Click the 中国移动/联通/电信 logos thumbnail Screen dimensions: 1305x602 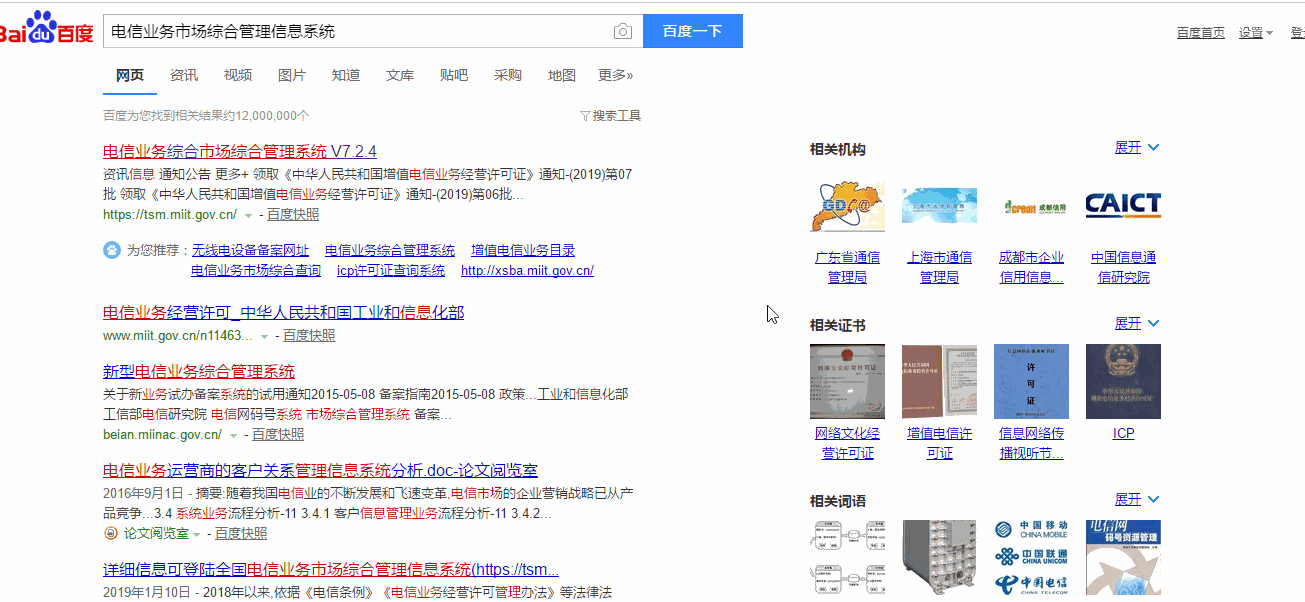[x=1031, y=558]
